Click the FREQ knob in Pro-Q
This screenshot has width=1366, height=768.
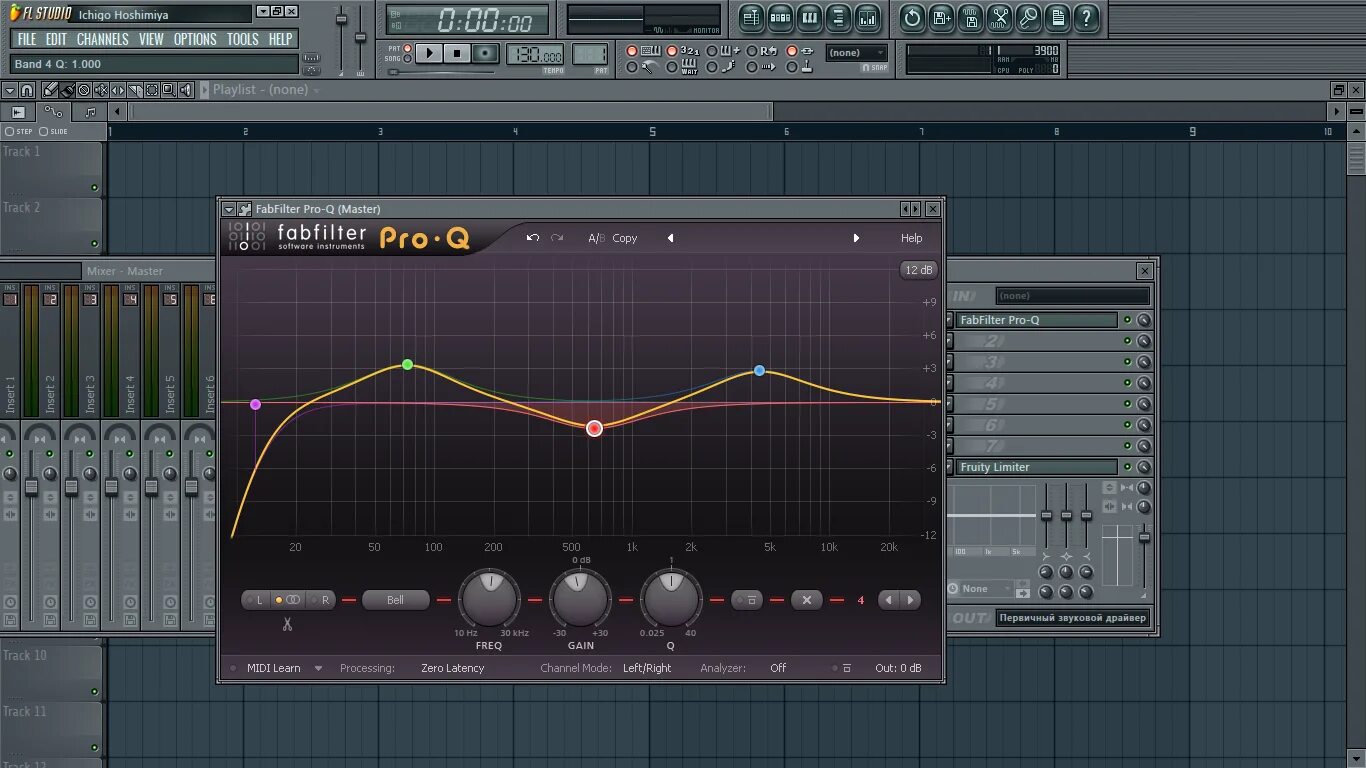tap(489, 598)
